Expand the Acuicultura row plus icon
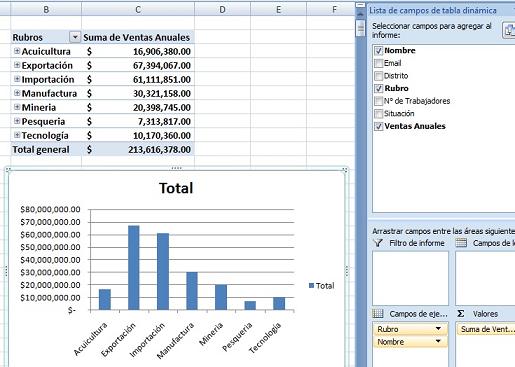The image size is (515, 367). 17,51
